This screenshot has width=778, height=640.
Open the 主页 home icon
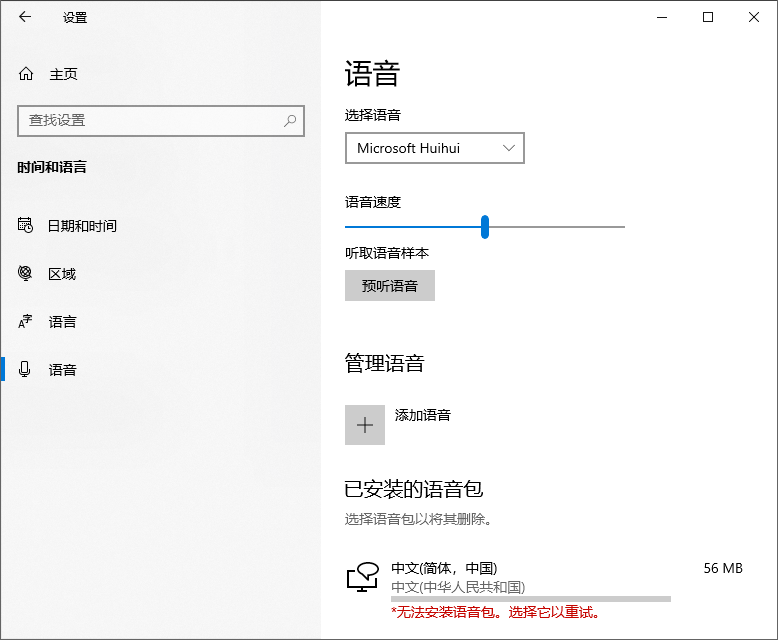click(26, 74)
